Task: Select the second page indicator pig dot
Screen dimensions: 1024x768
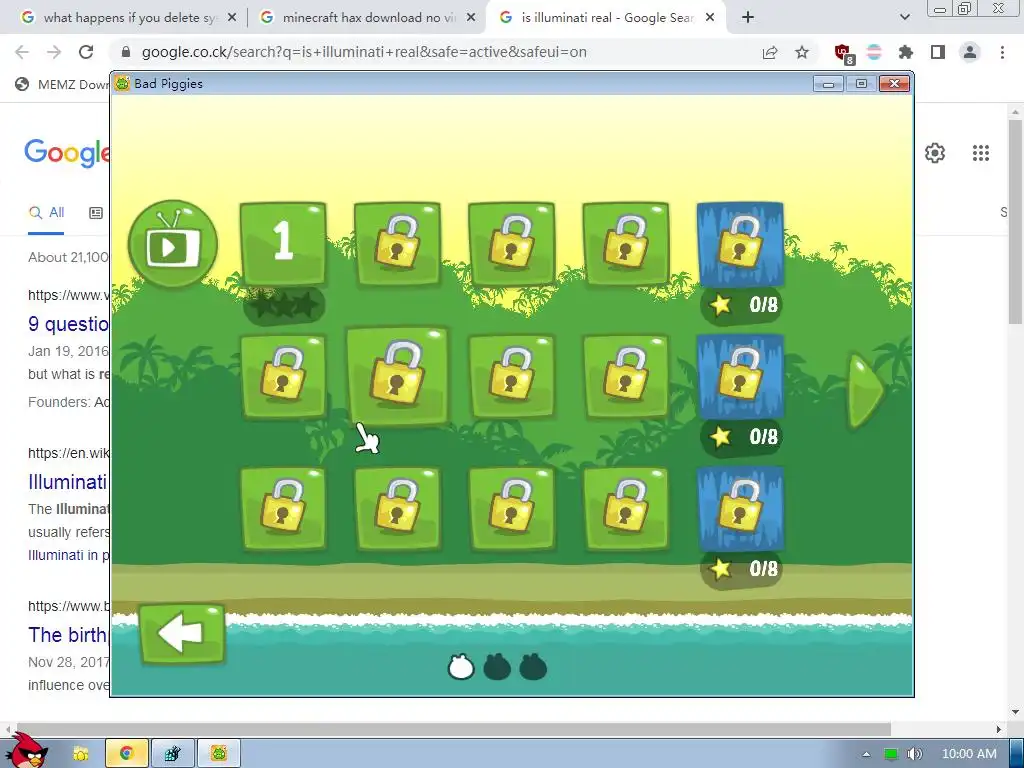Action: [x=496, y=667]
